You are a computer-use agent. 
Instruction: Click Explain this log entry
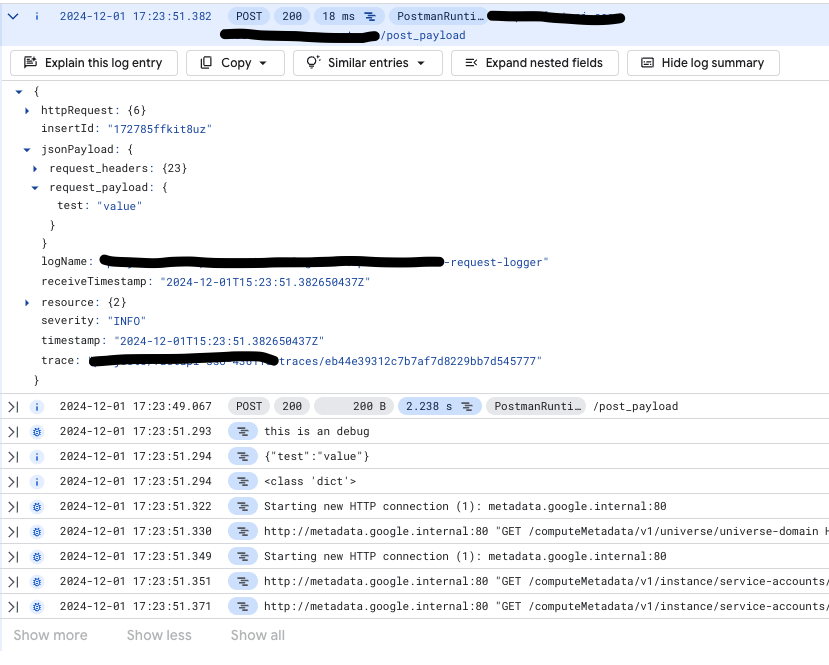93,63
